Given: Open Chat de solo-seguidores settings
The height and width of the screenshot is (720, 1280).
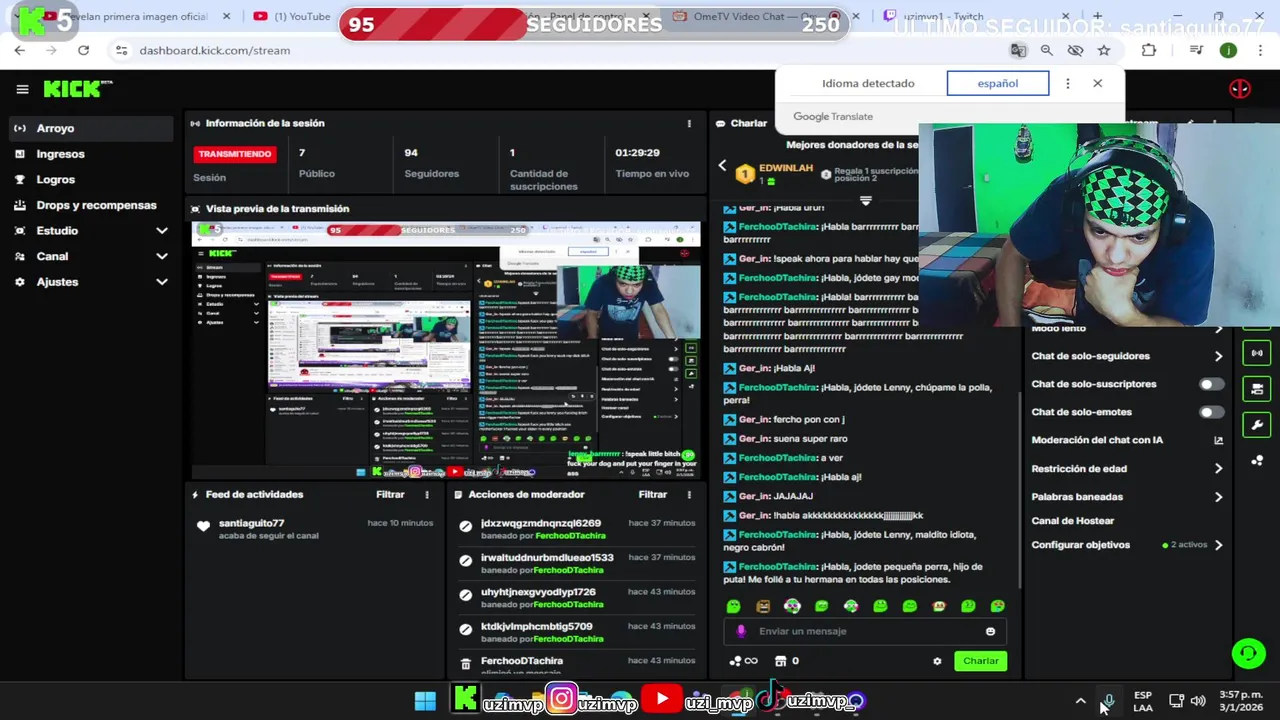Looking at the screenshot, I should [x=1127, y=356].
